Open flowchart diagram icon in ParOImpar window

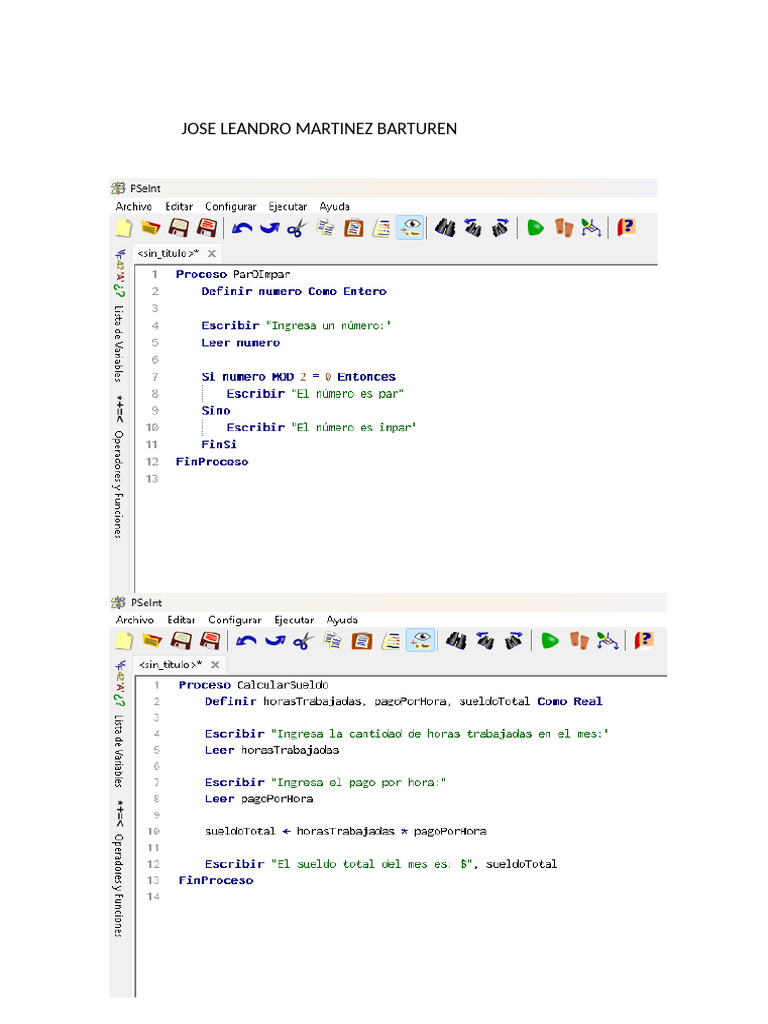pyautogui.click(x=592, y=228)
